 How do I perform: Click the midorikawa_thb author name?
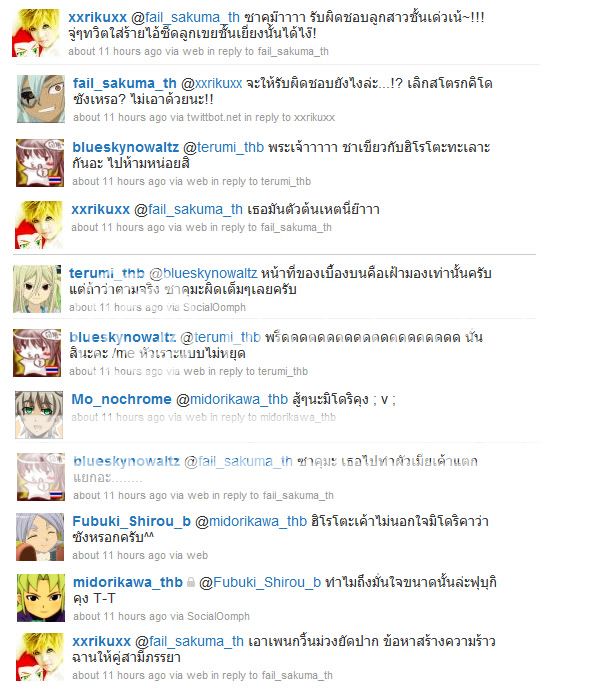click(x=128, y=582)
